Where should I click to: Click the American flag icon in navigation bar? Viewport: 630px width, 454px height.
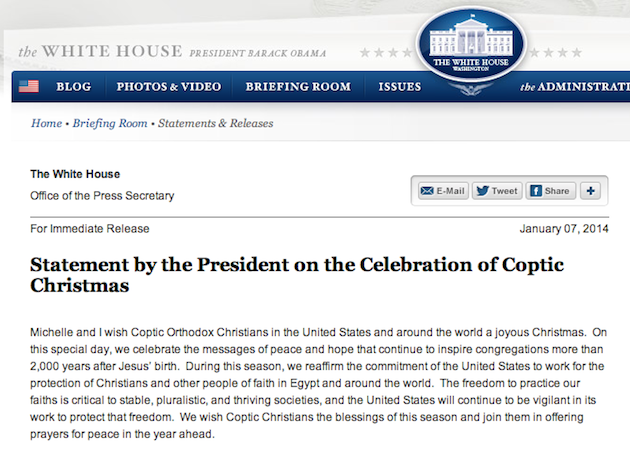[x=29, y=86]
